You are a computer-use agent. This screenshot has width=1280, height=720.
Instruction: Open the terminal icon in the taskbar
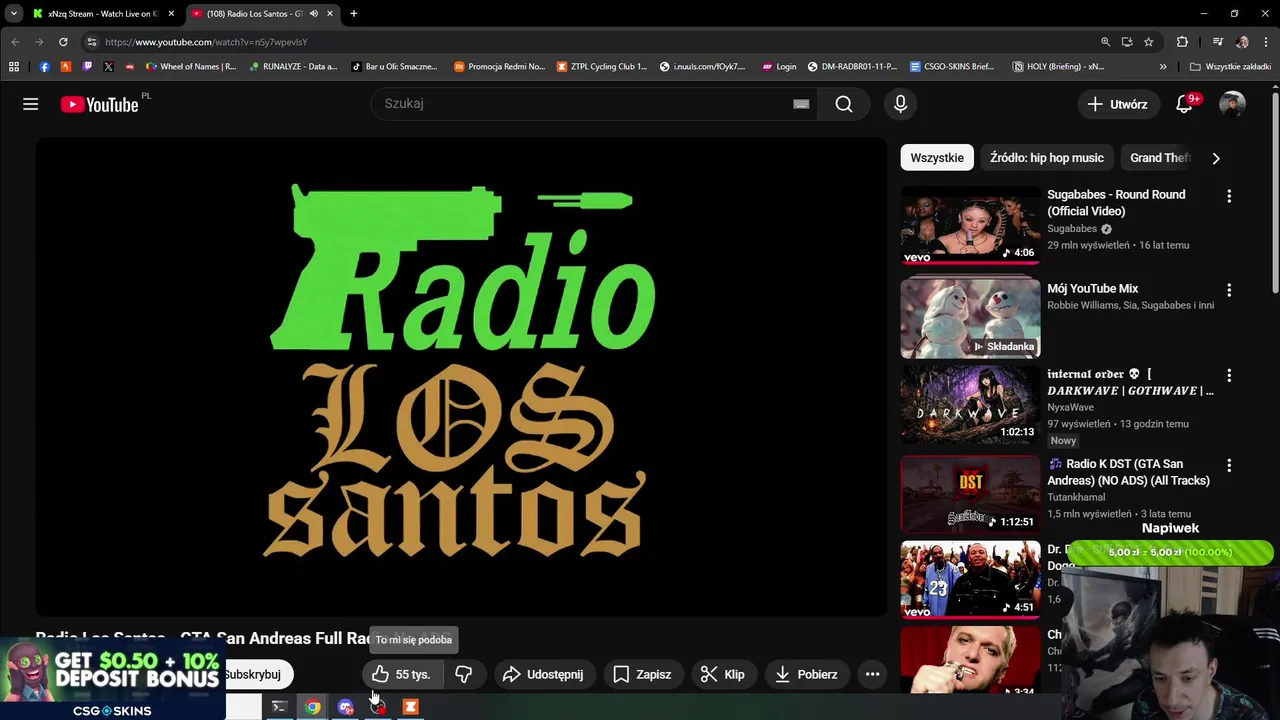click(280, 707)
